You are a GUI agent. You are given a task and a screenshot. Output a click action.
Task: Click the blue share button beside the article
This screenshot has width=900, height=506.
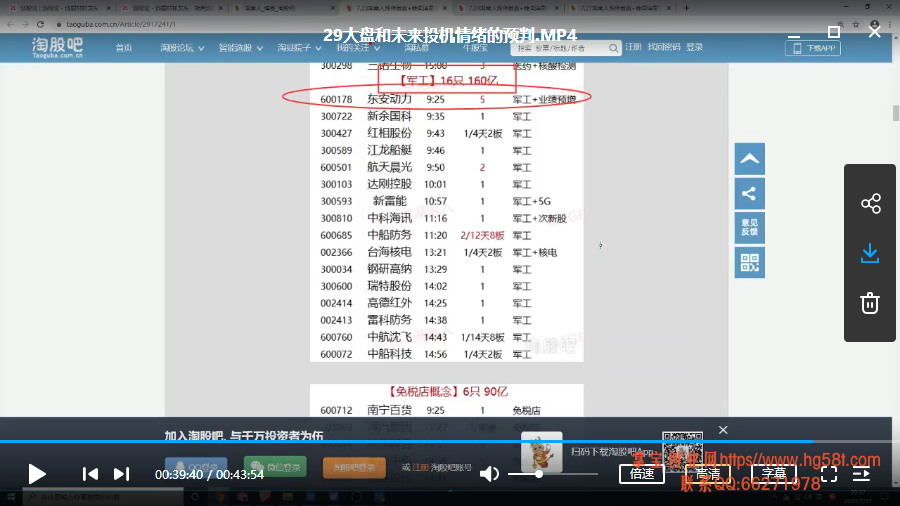click(750, 193)
